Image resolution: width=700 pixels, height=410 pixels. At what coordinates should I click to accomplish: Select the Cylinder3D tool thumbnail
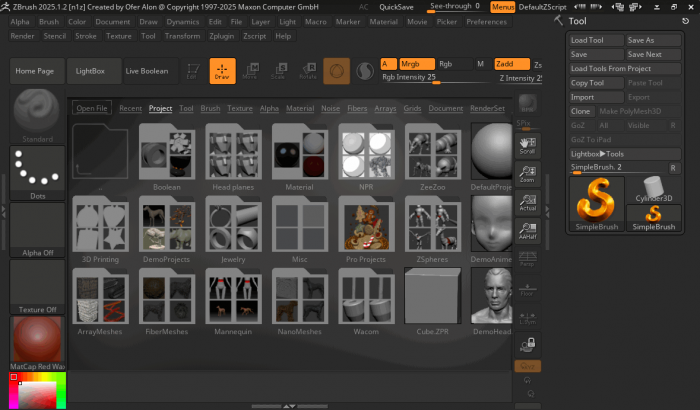(x=653, y=191)
